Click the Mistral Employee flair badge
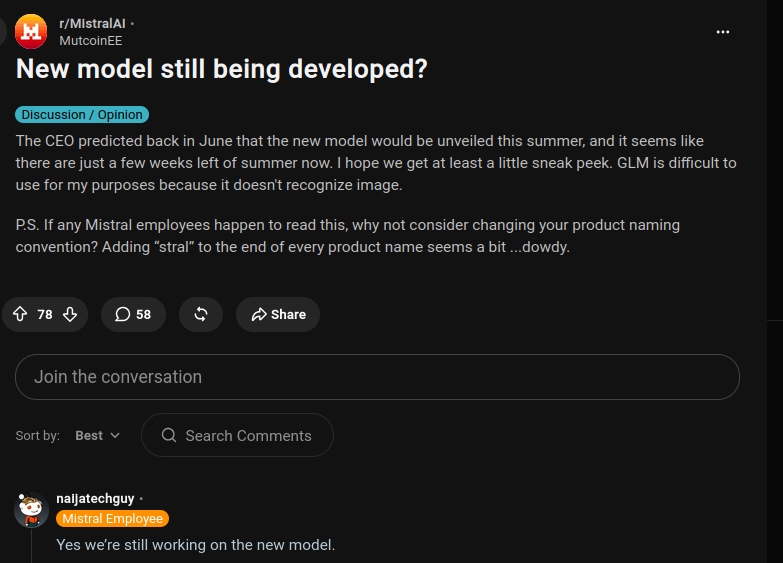This screenshot has height=563, width=783. [x=112, y=519]
